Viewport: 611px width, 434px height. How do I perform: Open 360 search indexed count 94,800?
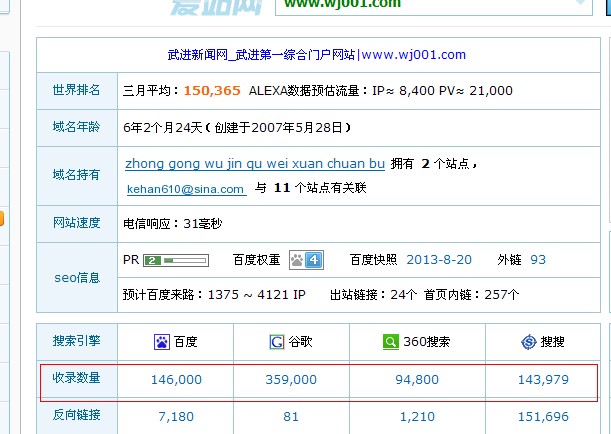[417, 379]
